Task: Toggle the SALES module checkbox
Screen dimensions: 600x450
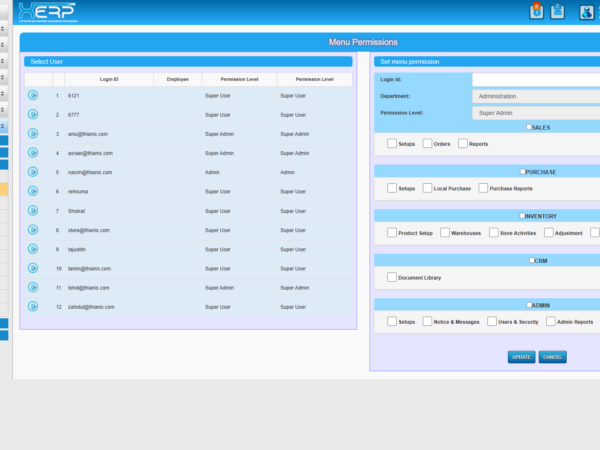Action: click(x=529, y=127)
